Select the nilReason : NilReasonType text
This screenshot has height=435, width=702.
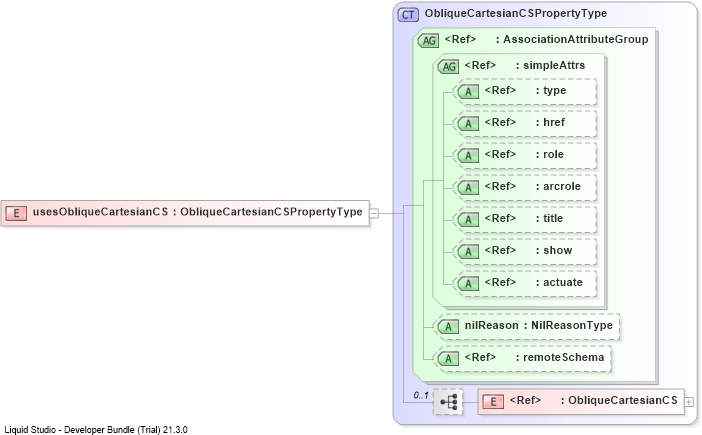tap(539, 325)
